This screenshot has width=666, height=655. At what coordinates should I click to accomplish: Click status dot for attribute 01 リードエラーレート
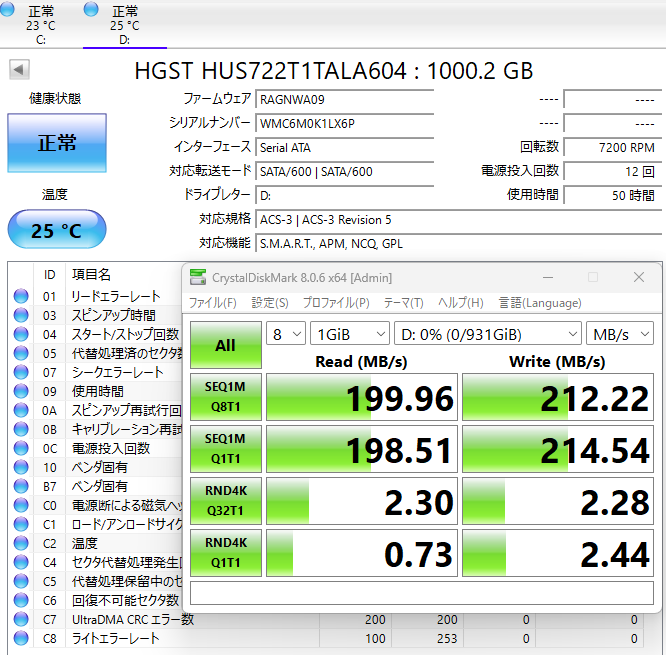(21, 296)
